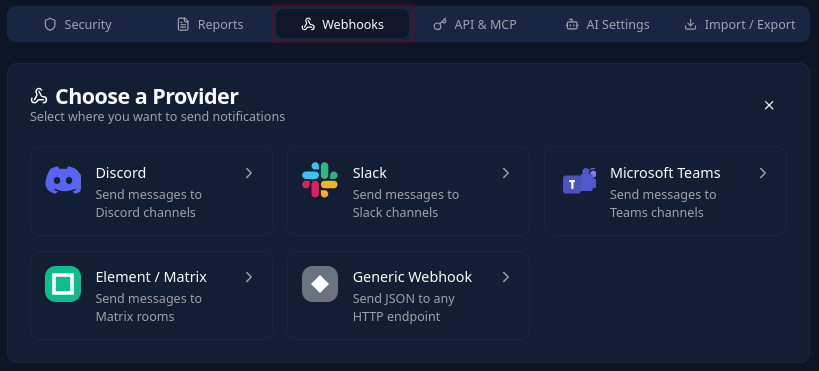819x371 pixels.
Task: Click the Element / Matrix logo icon
Action: point(63,284)
